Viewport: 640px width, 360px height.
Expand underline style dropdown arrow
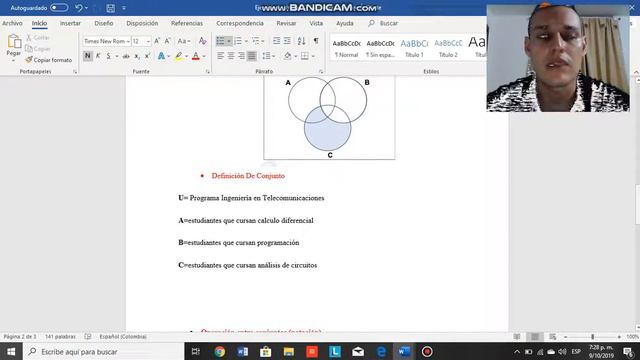click(117, 56)
